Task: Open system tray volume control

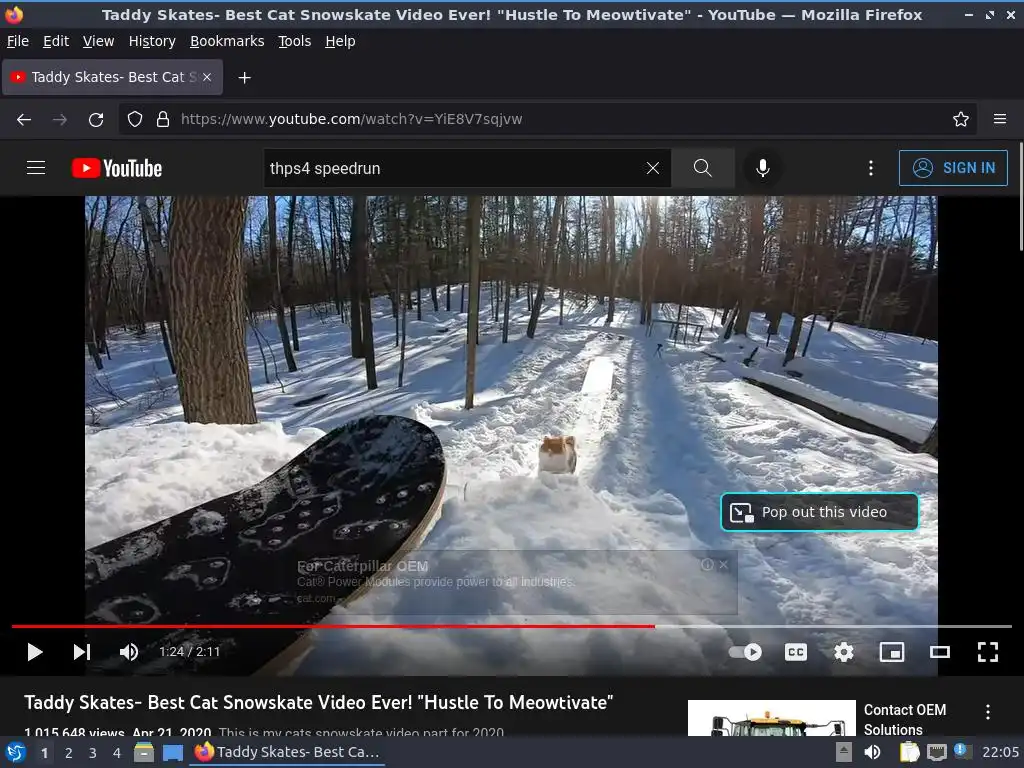Action: pyautogui.click(x=872, y=752)
